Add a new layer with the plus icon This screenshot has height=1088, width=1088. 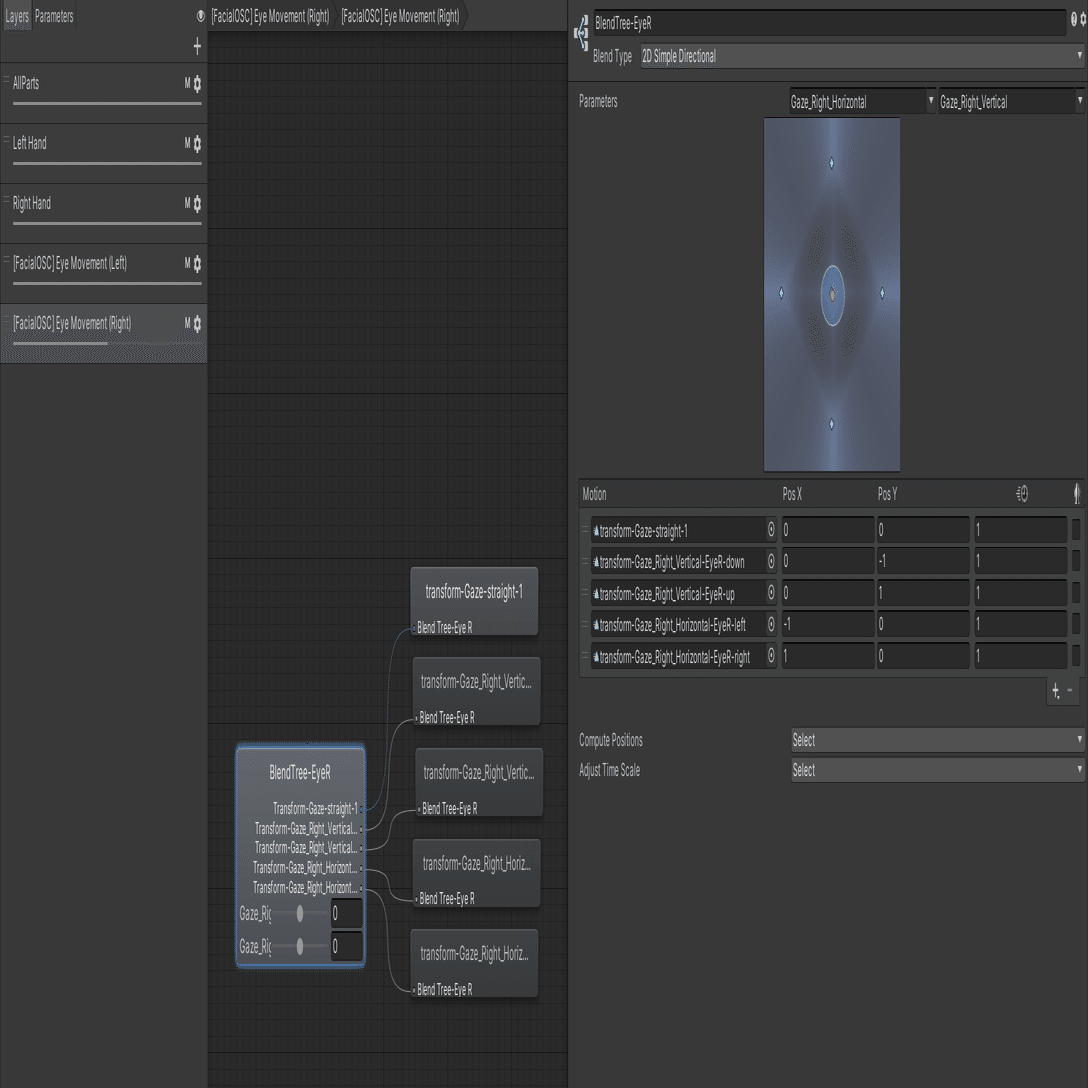pos(197,46)
